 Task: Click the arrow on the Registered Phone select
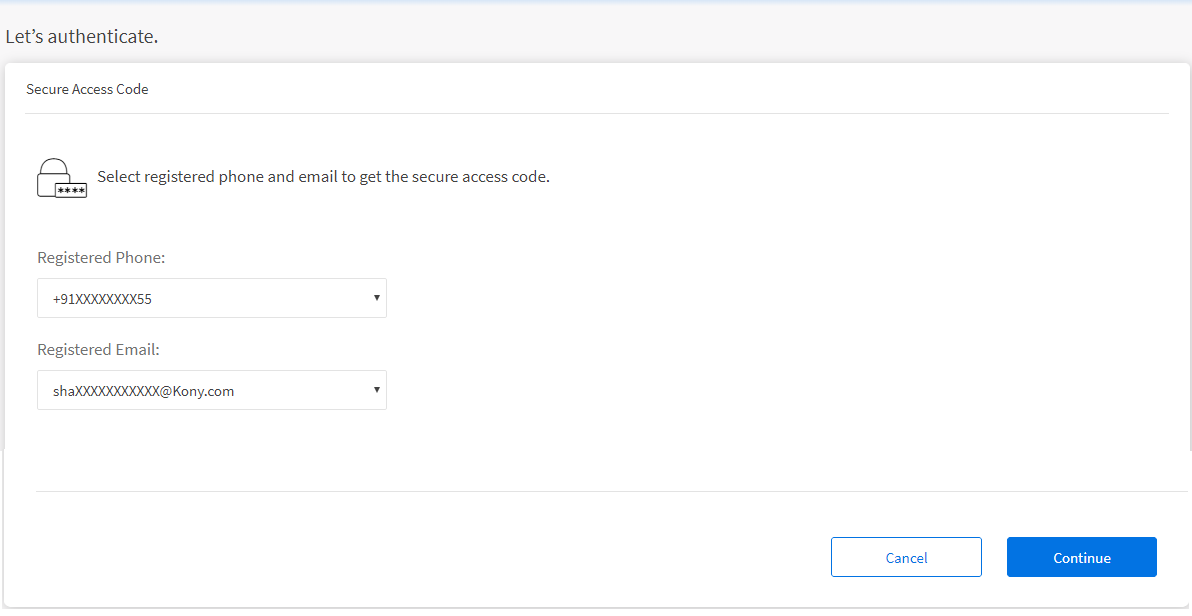376,298
